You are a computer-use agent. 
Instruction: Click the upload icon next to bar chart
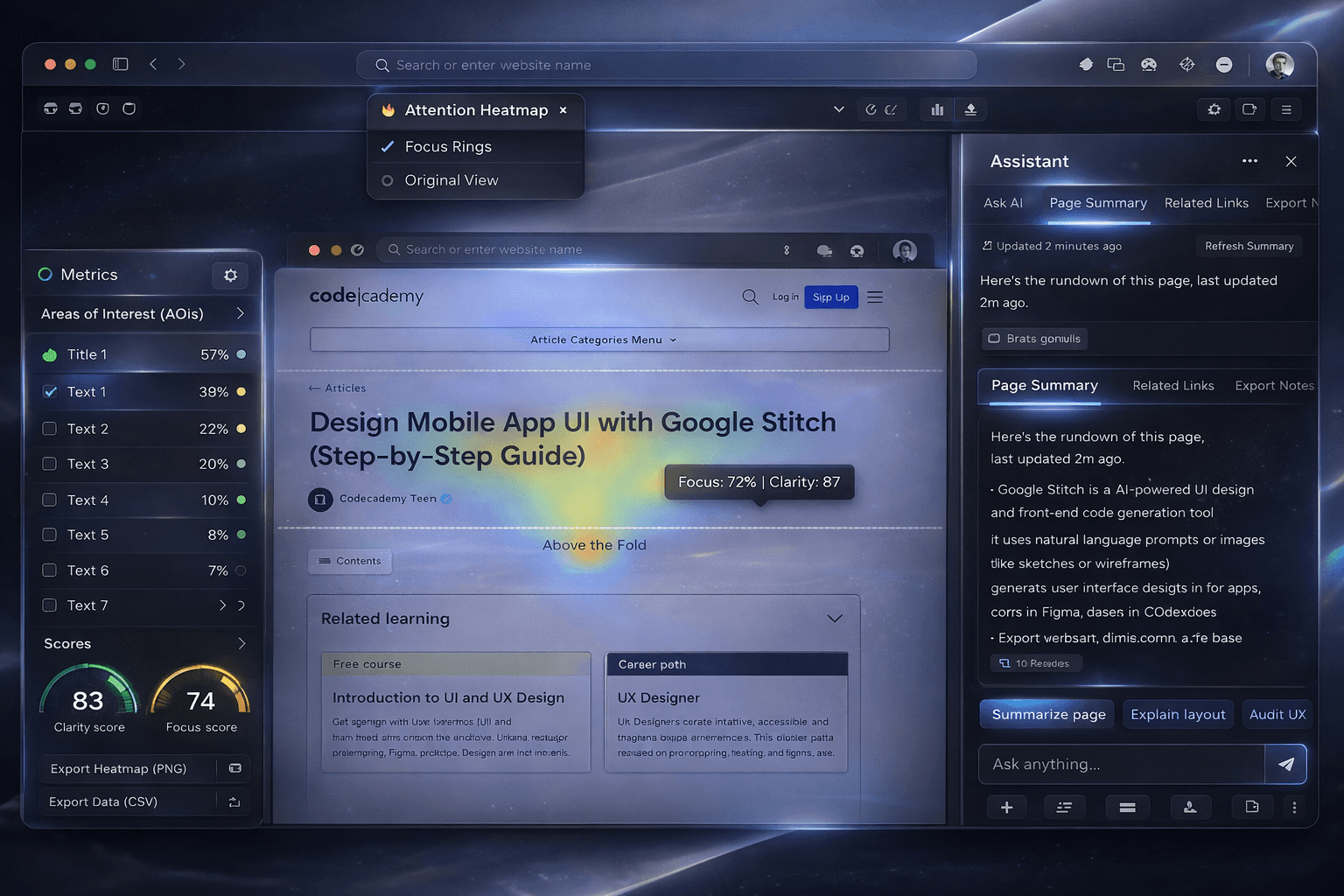970,109
